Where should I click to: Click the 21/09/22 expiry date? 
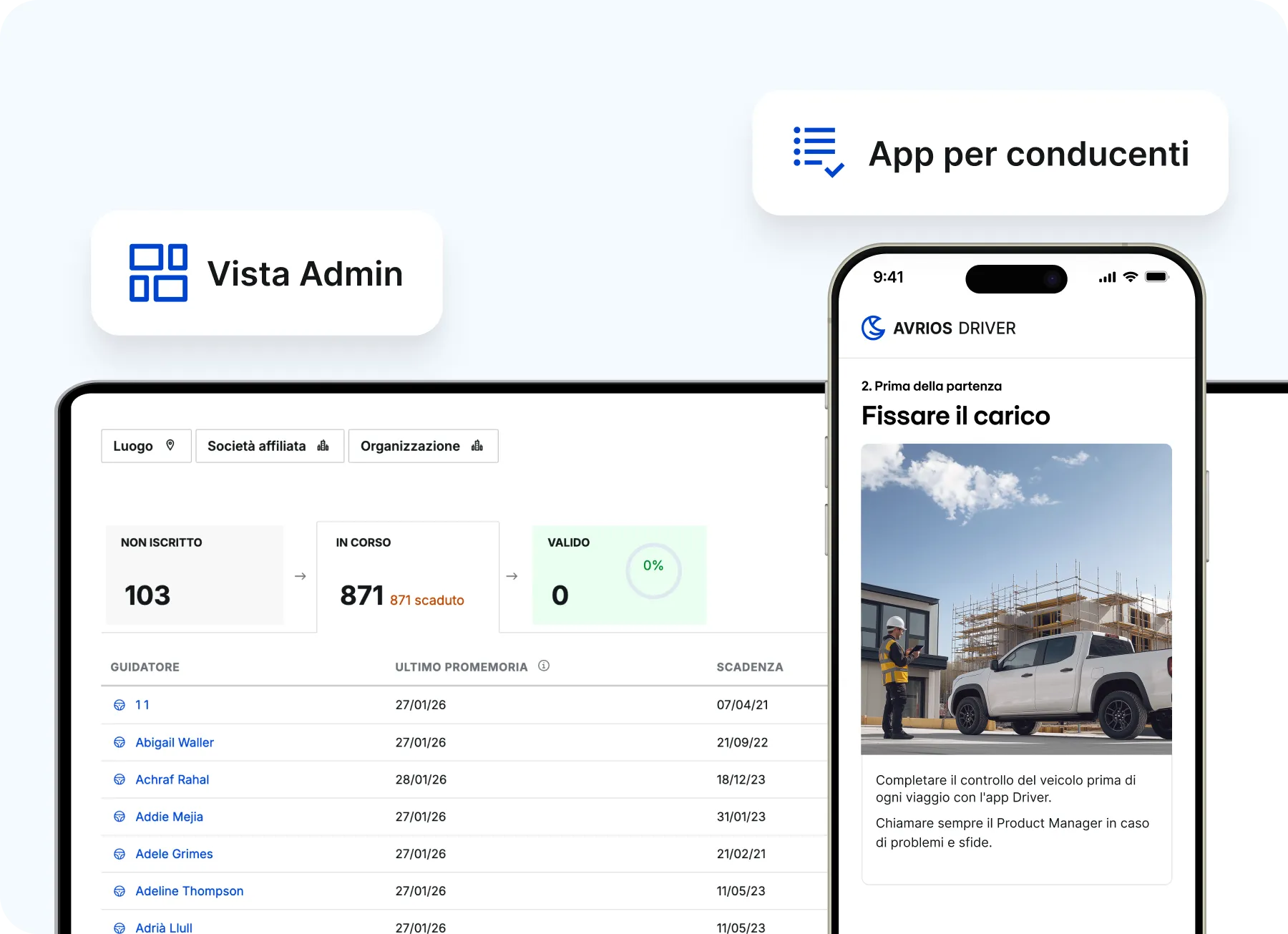743,742
